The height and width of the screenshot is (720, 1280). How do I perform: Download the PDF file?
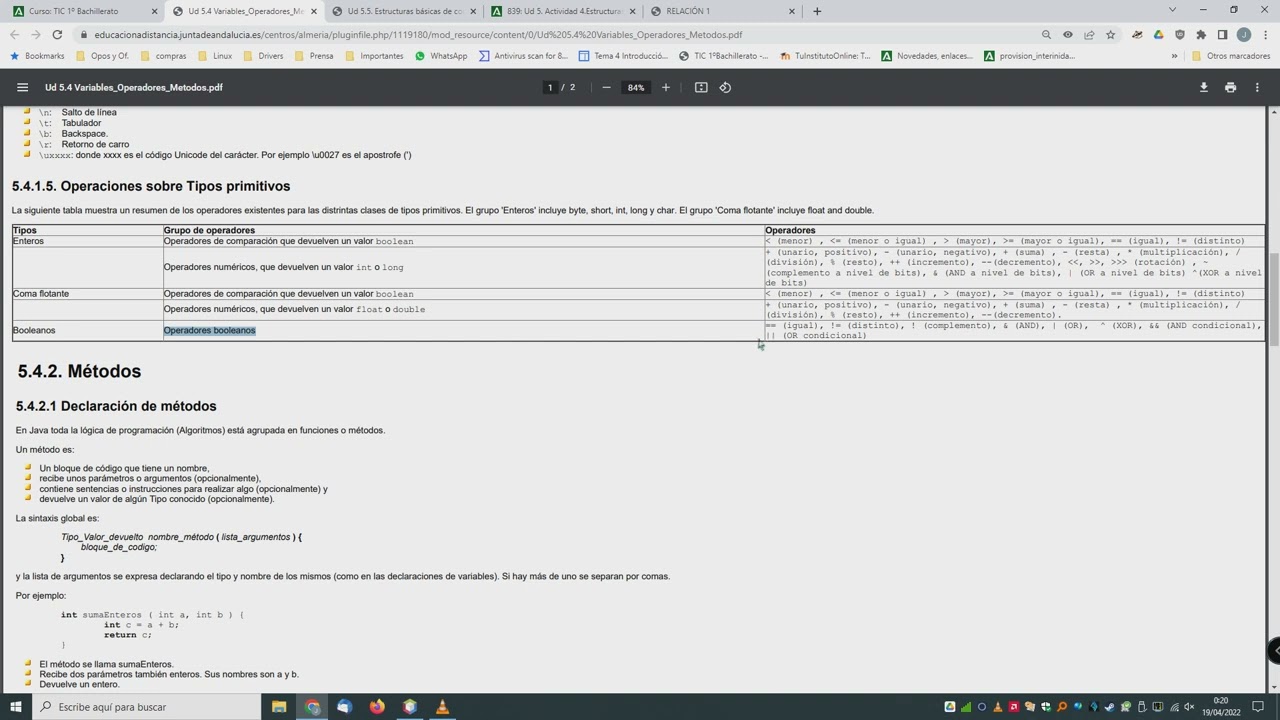[x=1204, y=87]
